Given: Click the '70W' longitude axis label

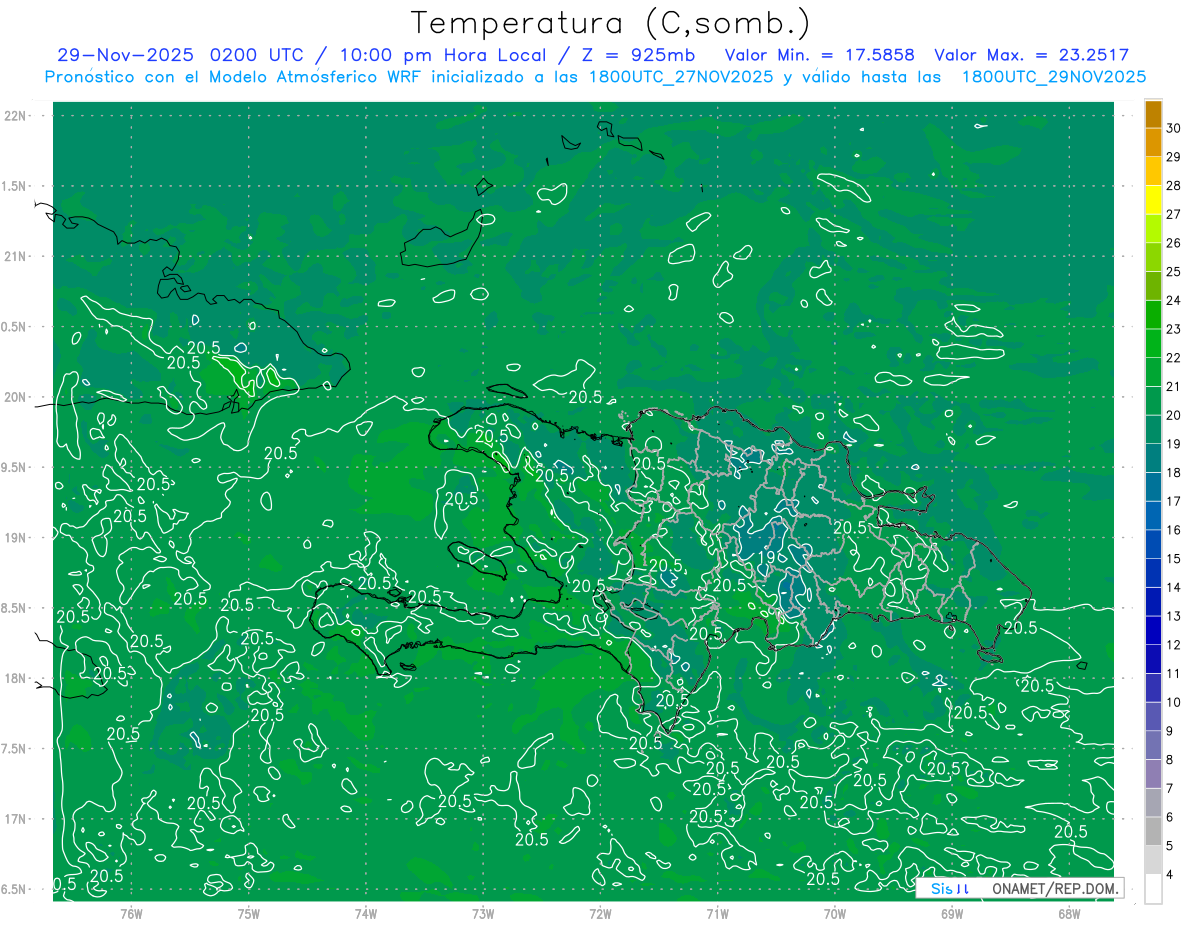Looking at the screenshot, I should click(x=835, y=914).
